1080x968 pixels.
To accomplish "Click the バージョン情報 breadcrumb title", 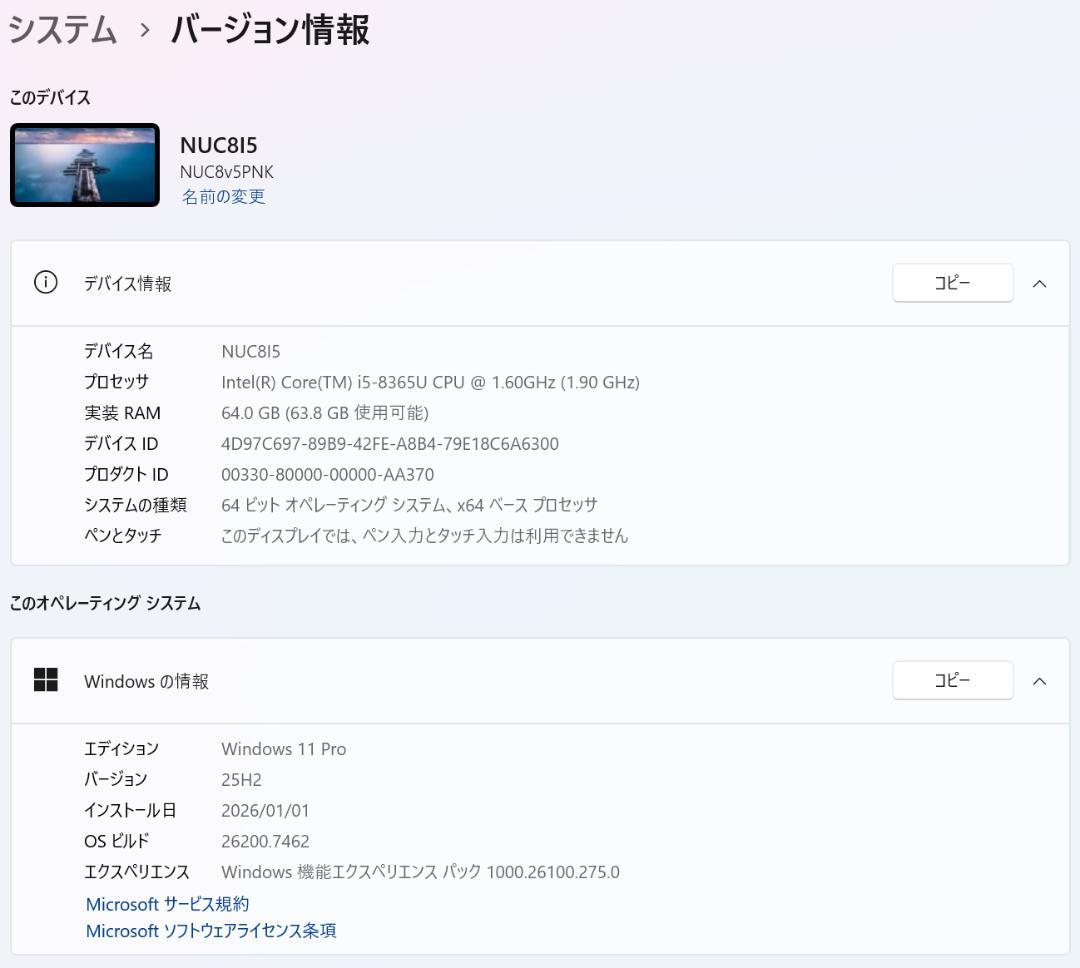I will pyautogui.click(x=268, y=30).
